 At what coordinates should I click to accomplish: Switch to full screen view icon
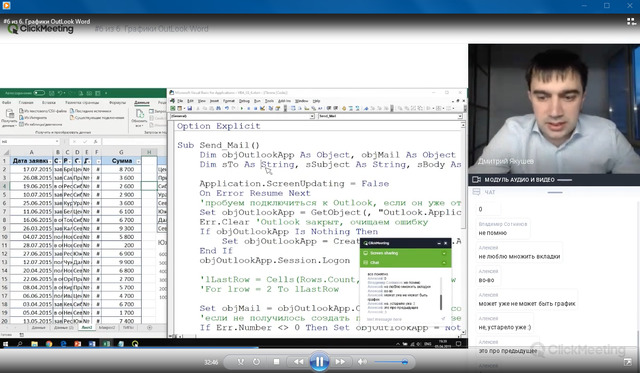point(628,362)
